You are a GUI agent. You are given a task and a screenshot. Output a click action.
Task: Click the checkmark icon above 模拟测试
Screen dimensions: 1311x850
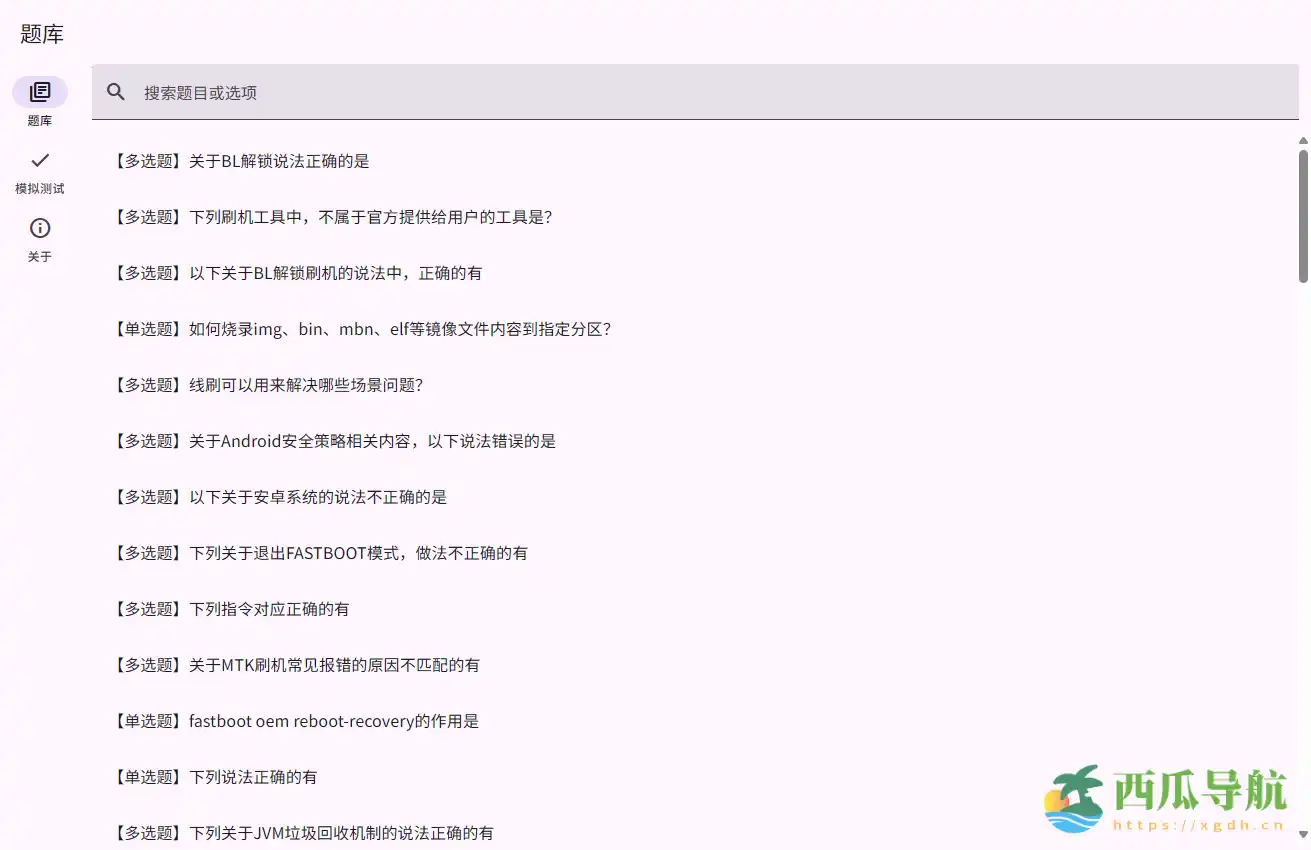pyautogui.click(x=40, y=159)
